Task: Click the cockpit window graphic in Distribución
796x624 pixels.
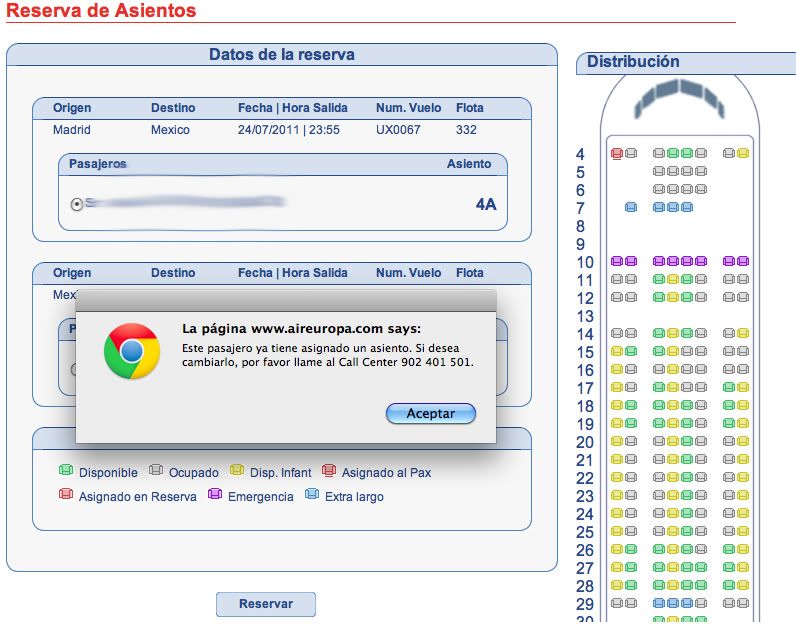Action: pyautogui.click(x=679, y=97)
